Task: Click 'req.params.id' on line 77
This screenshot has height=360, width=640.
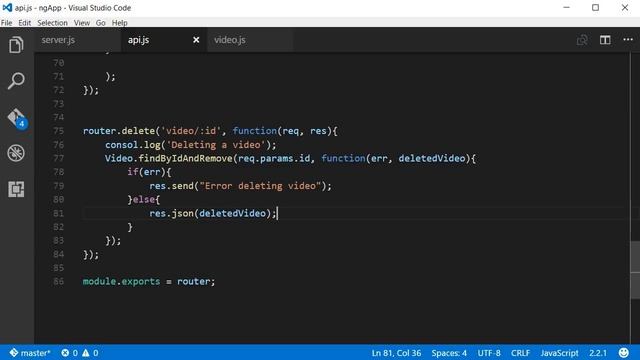Action: pyautogui.click(x=274, y=158)
